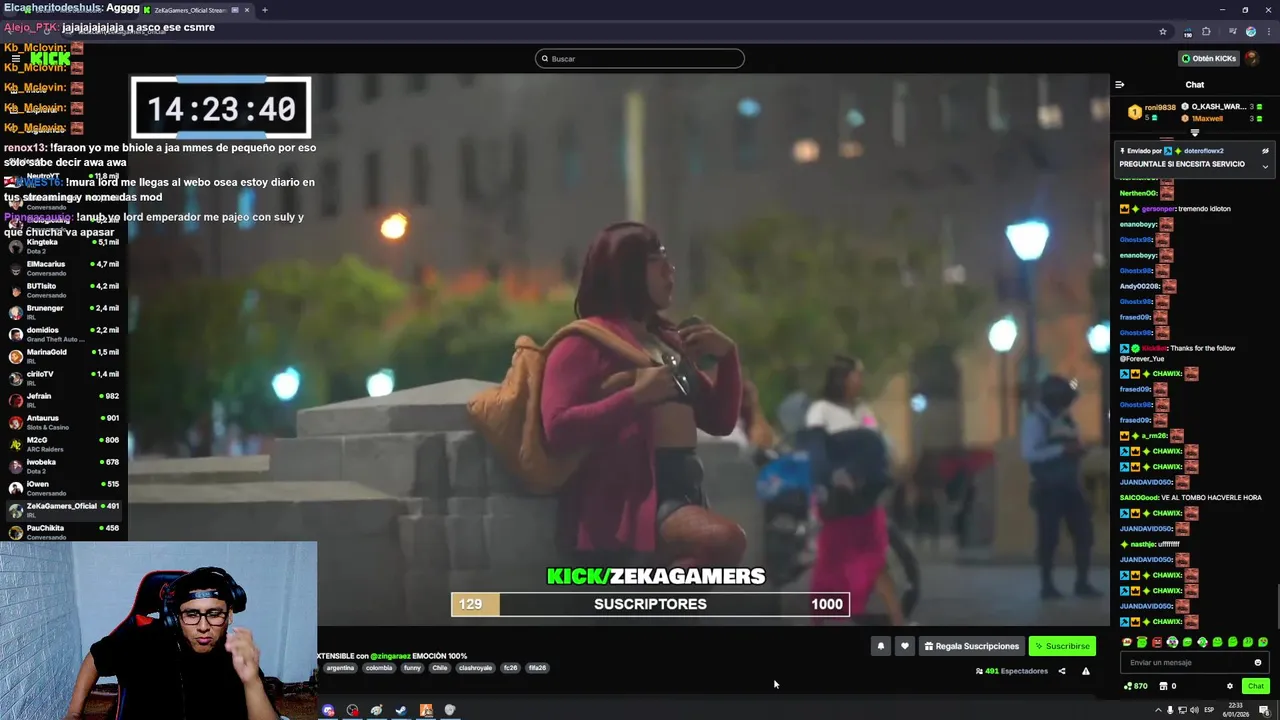Open domidios channel from sidebar
Image resolution: width=1280 pixels, height=720 pixels.
64,334
